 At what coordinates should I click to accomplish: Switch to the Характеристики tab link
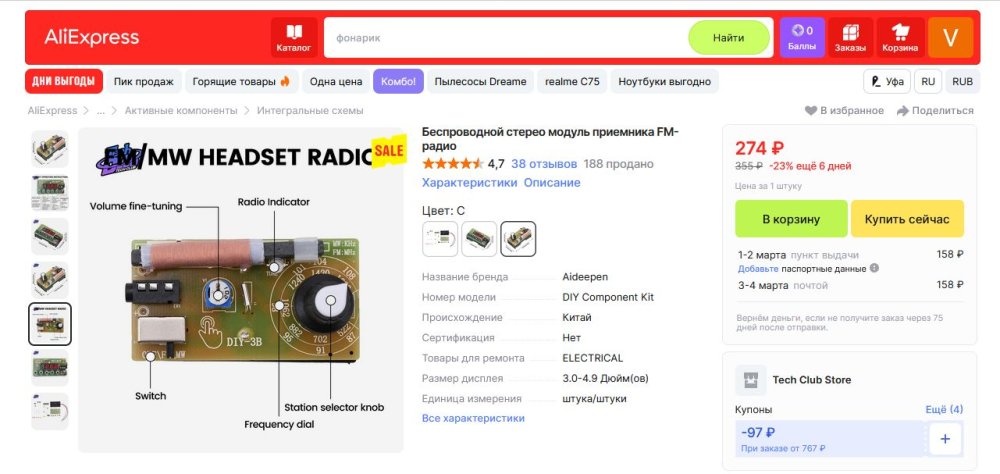coord(469,182)
